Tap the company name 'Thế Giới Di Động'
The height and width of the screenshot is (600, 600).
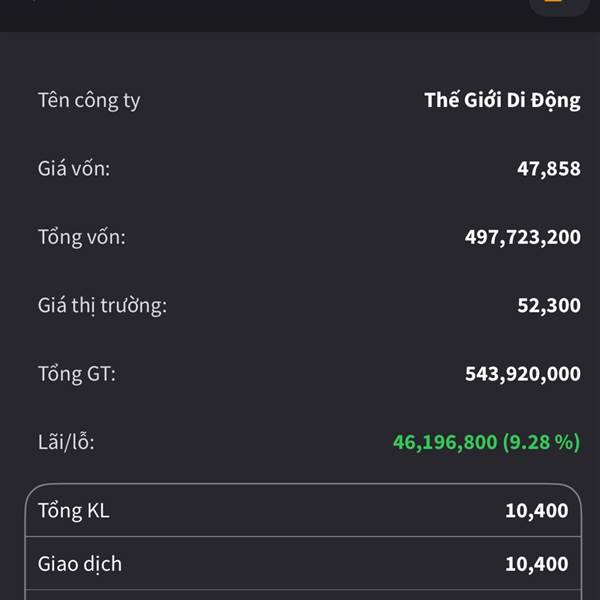pos(502,101)
